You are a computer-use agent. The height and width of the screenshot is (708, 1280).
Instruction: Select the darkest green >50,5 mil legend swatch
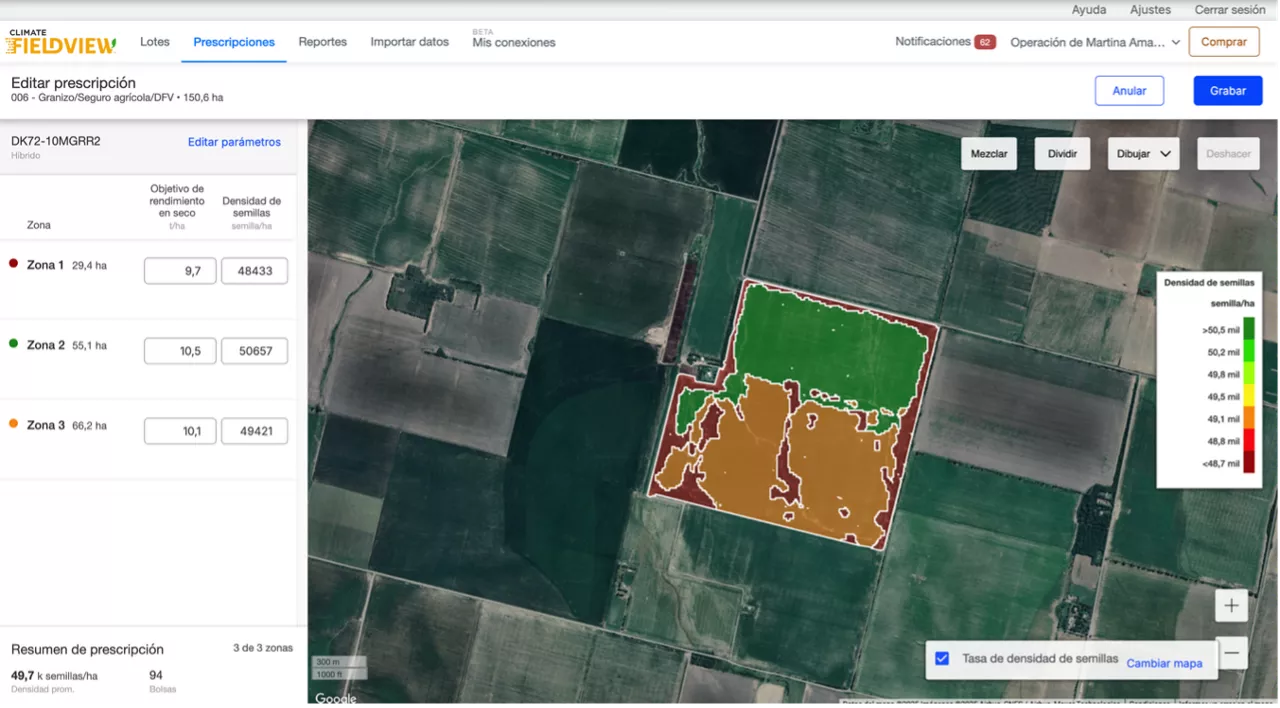tap(1248, 328)
